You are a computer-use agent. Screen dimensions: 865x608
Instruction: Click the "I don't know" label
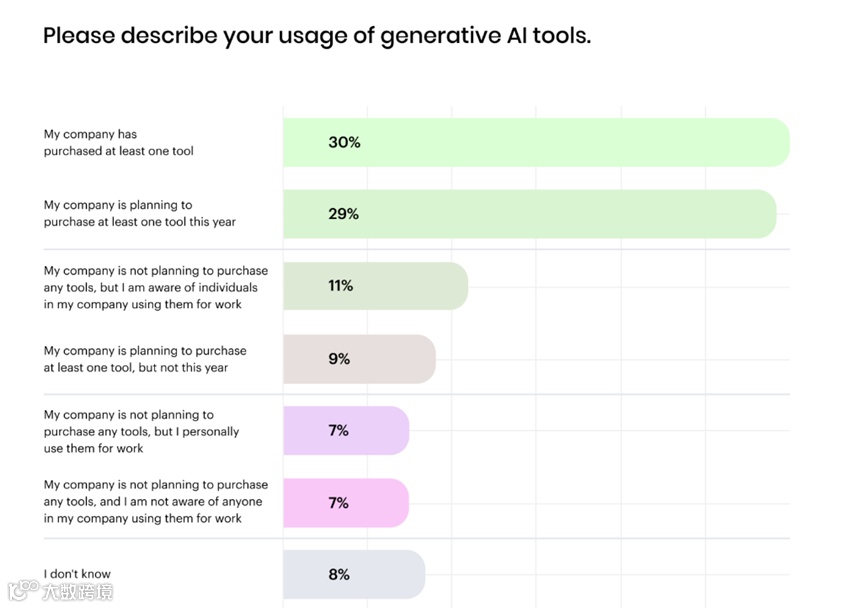point(77,573)
